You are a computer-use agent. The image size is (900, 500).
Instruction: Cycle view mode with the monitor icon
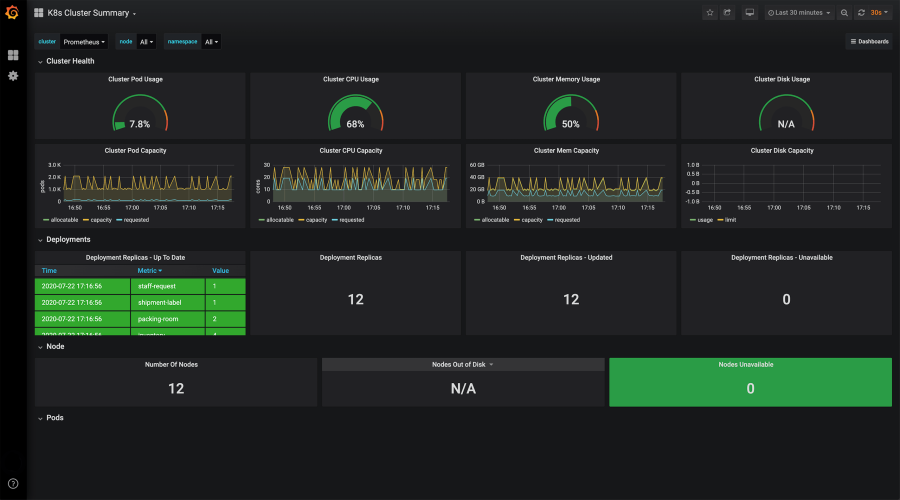point(750,13)
